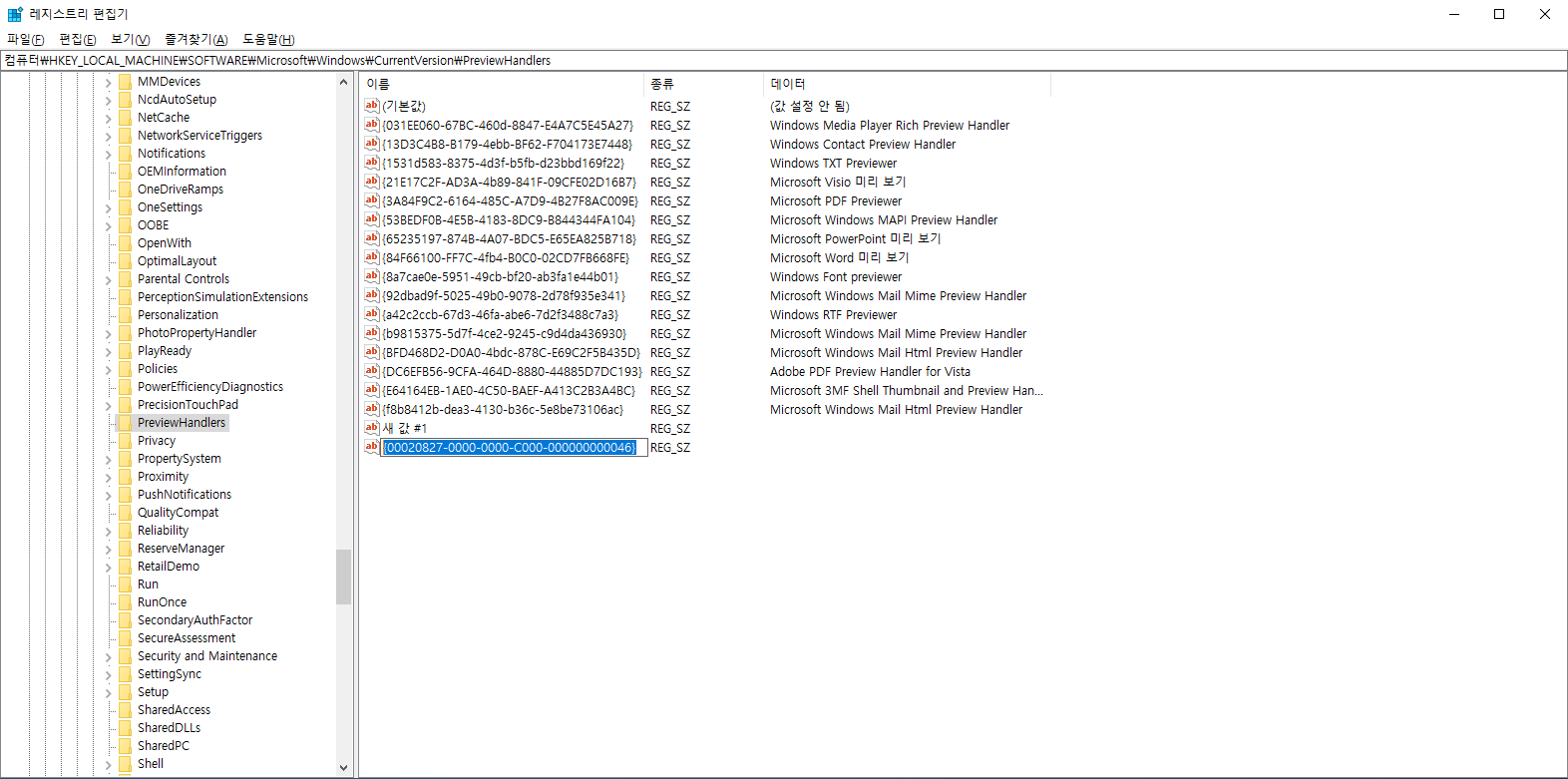The height and width of the screenshot is (779, 1568).
Task: Open the 편집(E) menu
Action: [x=78, y=39]
